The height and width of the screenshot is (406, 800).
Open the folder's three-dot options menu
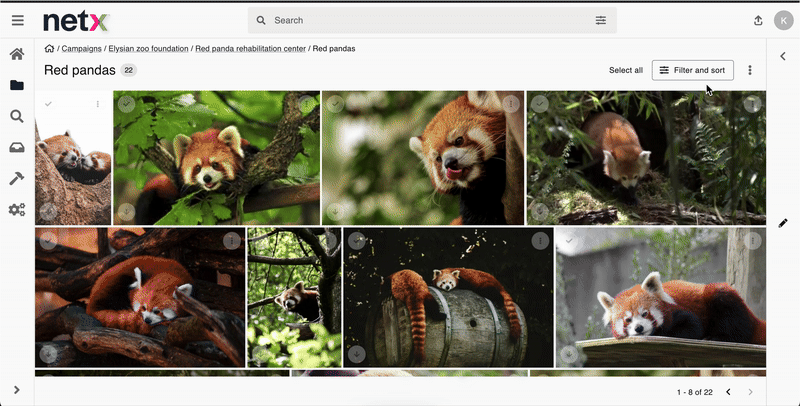coord(750,70)
